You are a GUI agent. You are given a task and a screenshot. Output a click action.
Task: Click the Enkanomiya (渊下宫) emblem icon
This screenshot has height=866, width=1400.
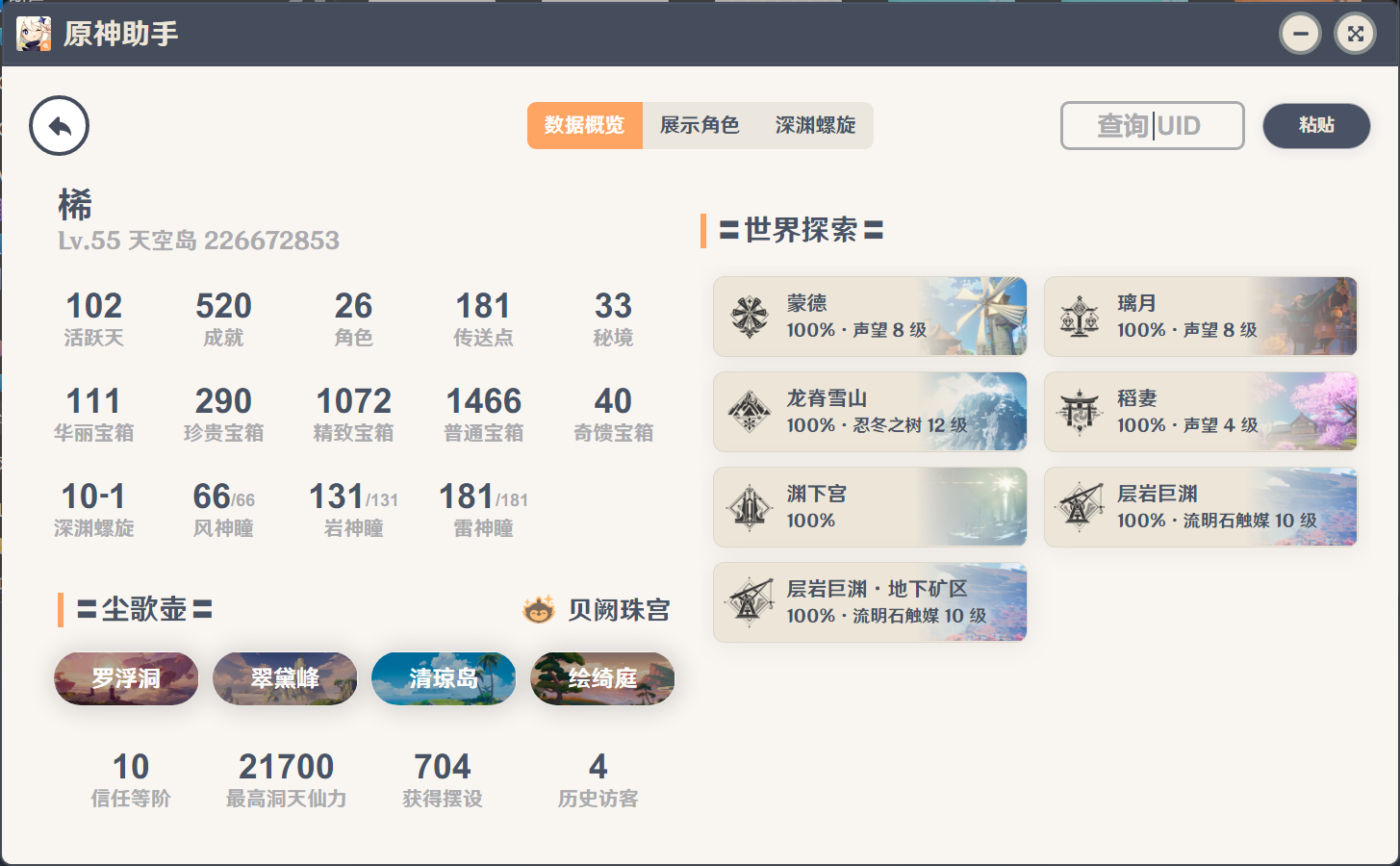tap(750, 507)
